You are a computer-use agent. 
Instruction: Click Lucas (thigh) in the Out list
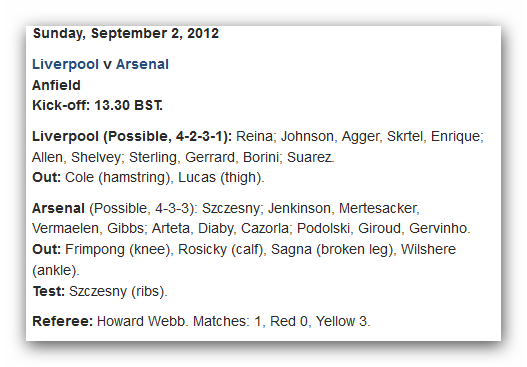pyautogui.click(x=221, y=178)
